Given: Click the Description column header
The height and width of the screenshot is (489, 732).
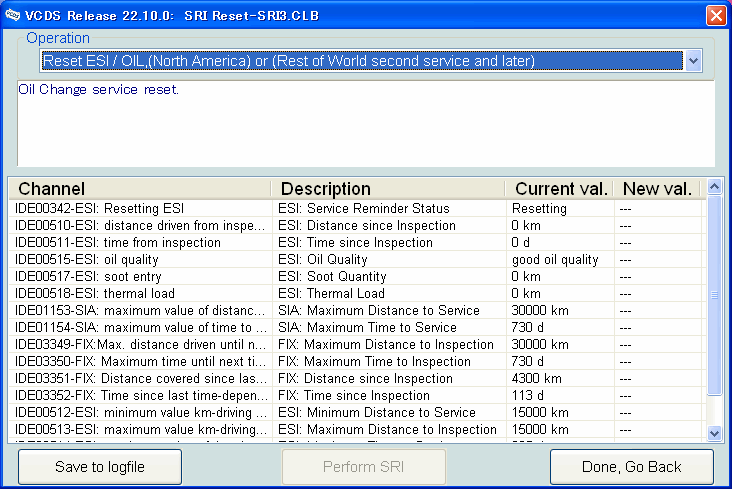Looking at the screenshot, I should [389, 189].
